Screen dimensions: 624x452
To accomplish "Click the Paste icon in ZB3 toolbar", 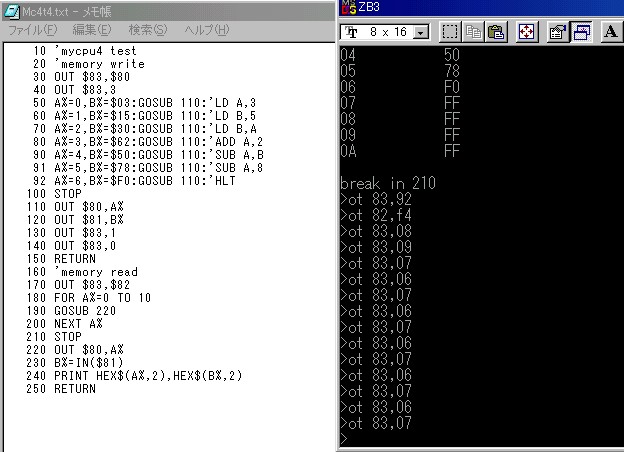I will click(496, 32).
